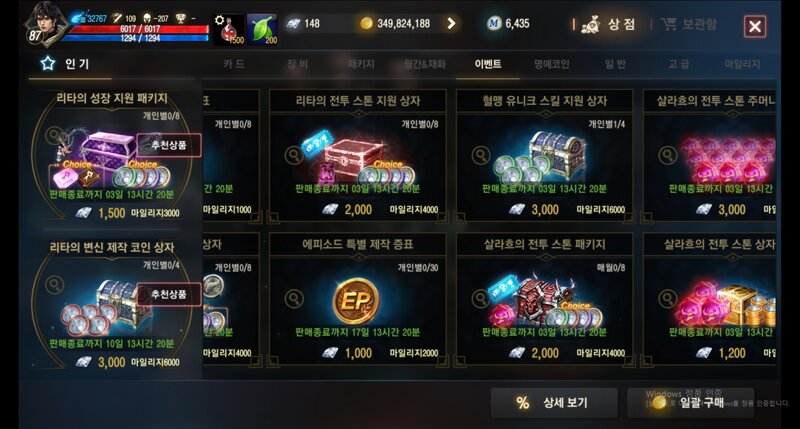Screen dimensions: 800x429
Task: Click the 상세 보기 button
Action: click(554, 402)
